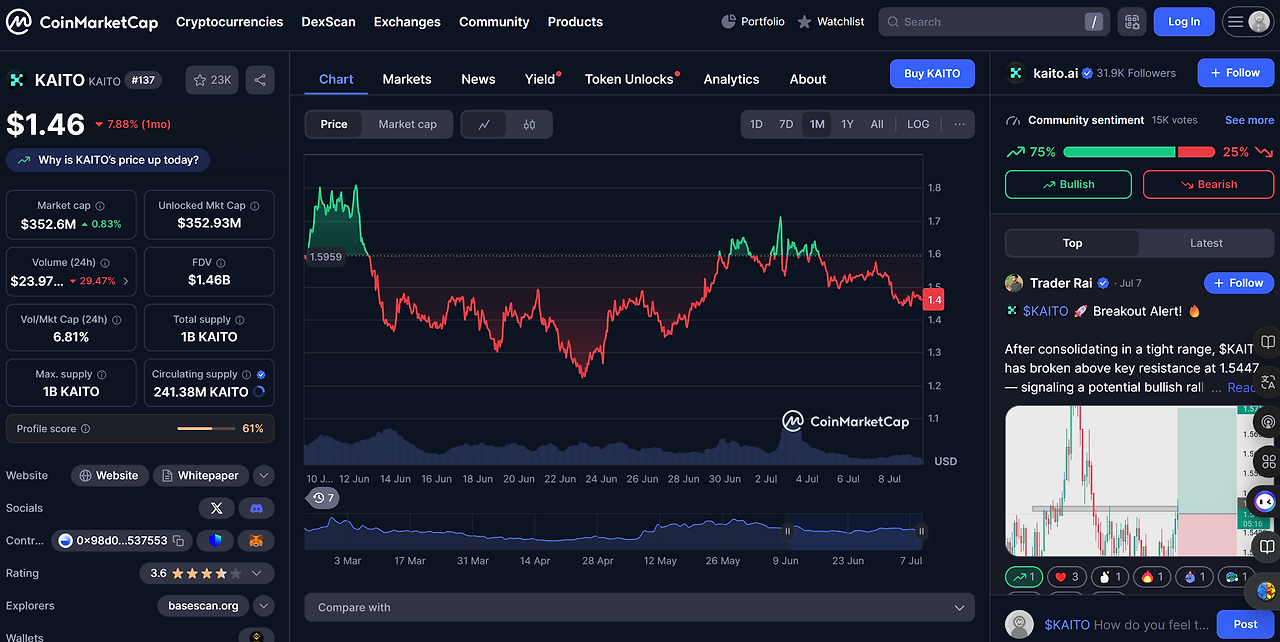1280x642 pixels.
Task: Open the chart more-options ellipsis menu
Action: (x=959, y=124)
